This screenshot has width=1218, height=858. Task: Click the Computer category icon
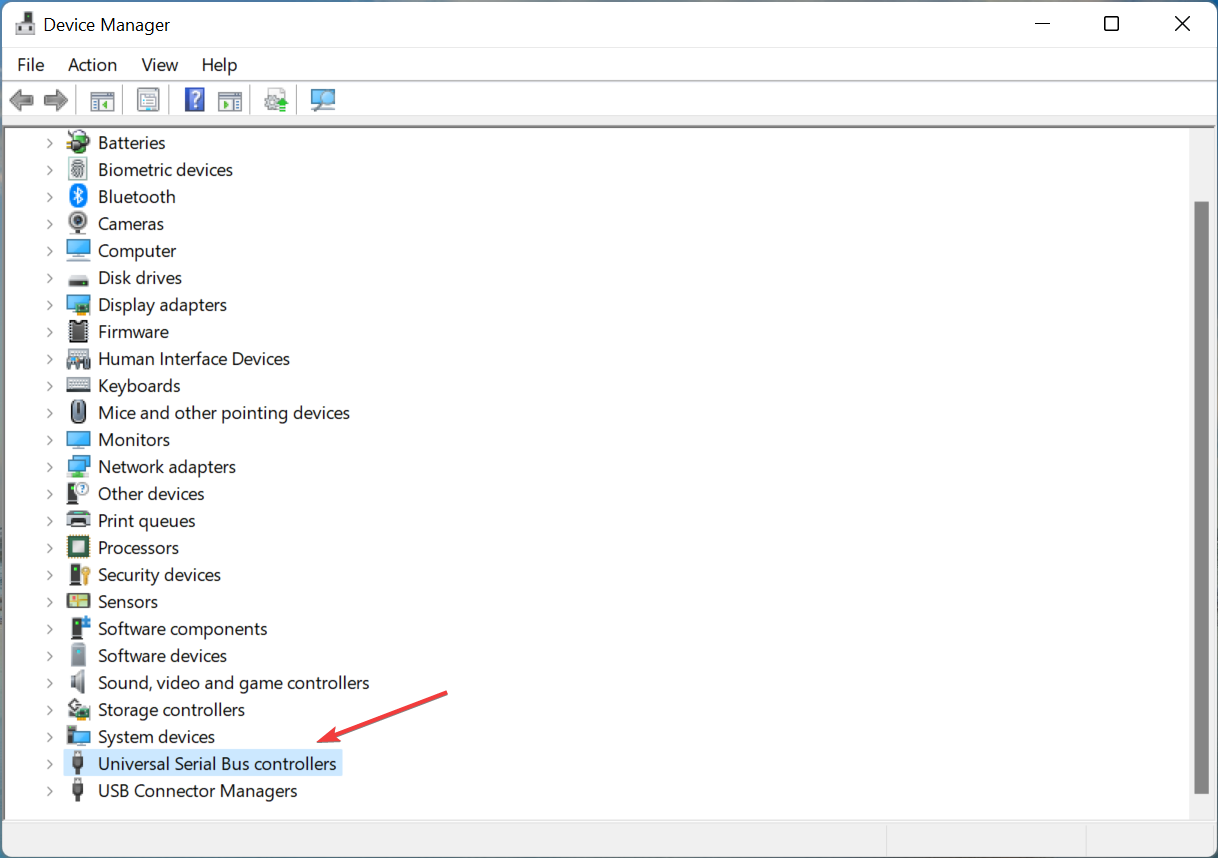[78, 251]
